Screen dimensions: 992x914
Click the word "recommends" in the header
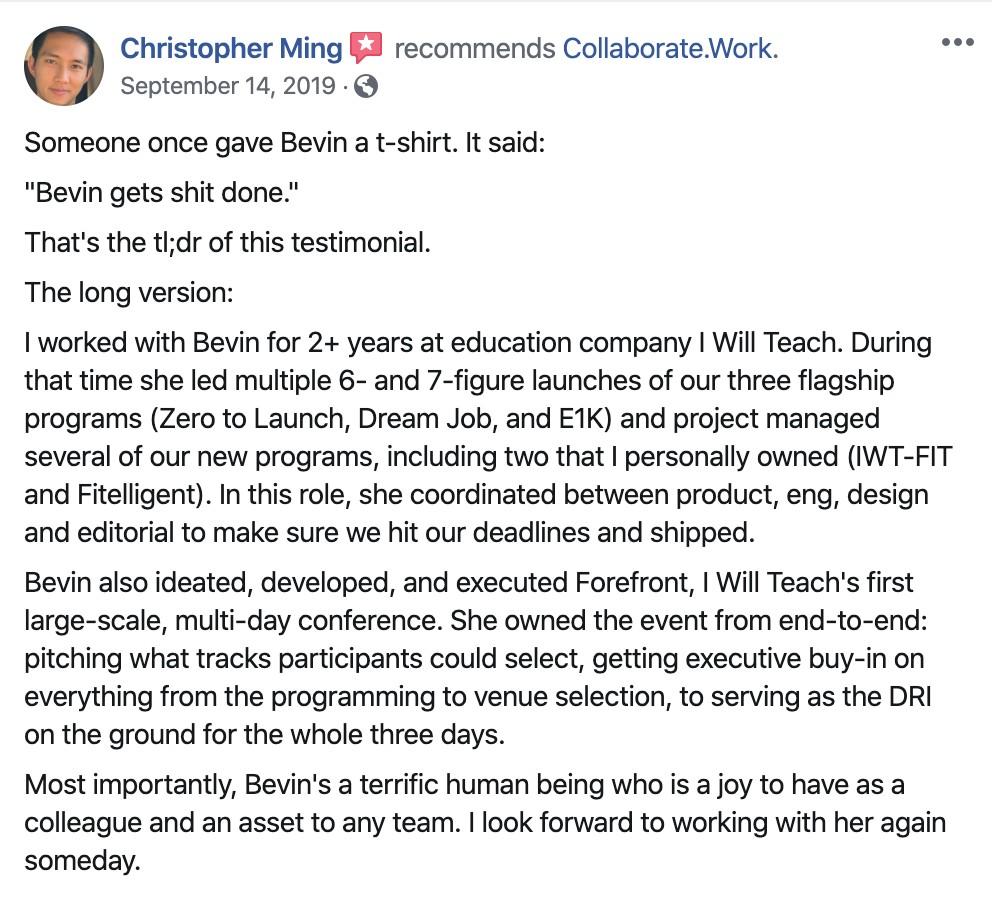474,47
